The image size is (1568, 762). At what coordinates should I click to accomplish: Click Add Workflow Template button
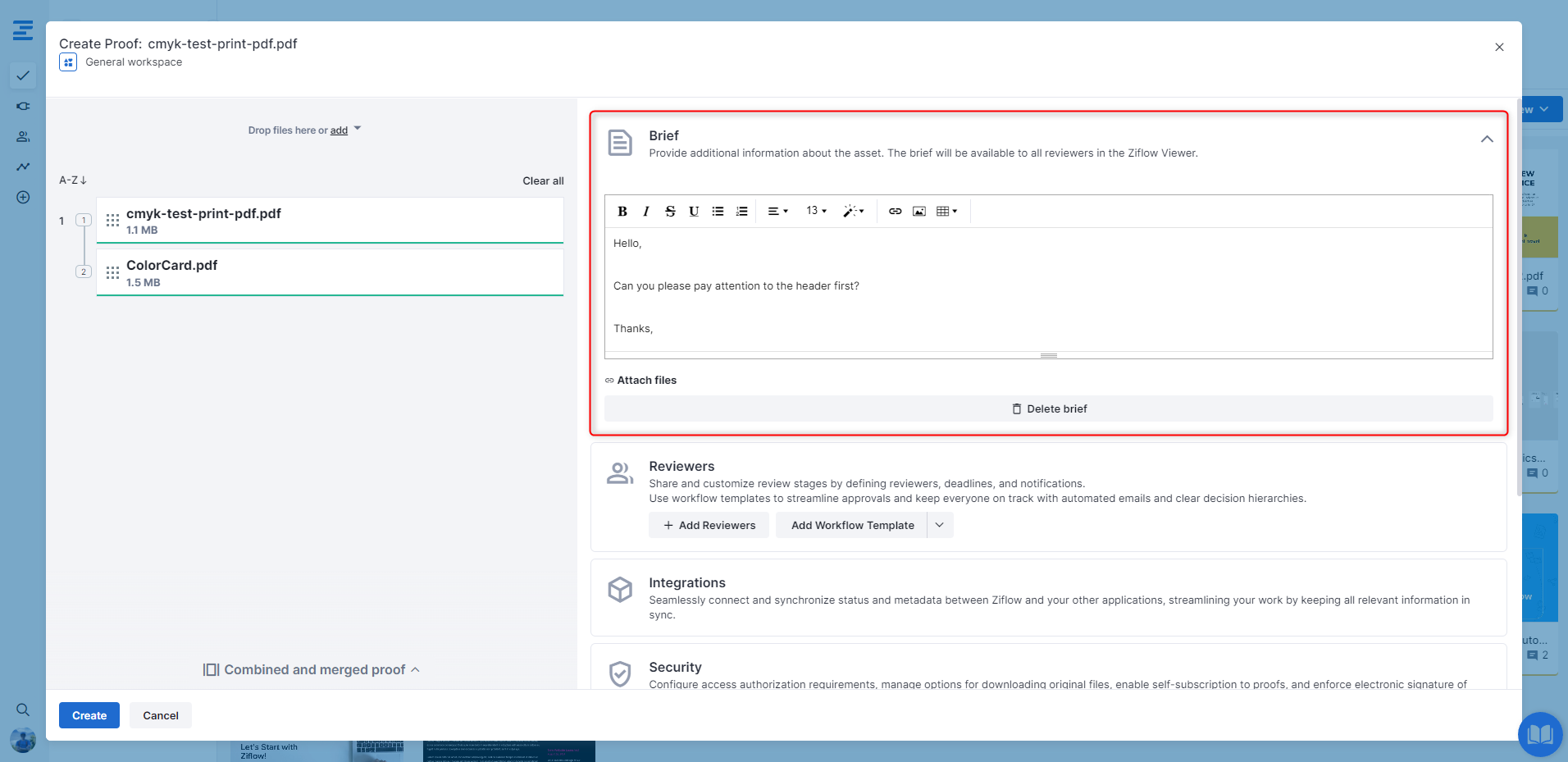coord(852,525)
